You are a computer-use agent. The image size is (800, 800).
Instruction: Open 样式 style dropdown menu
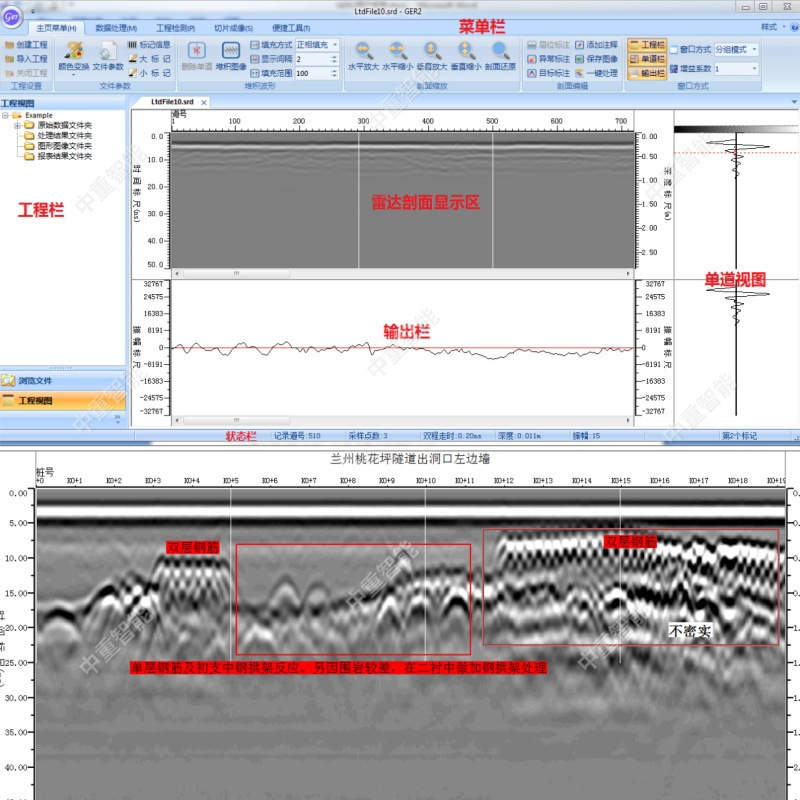click(x=772, y=27)
